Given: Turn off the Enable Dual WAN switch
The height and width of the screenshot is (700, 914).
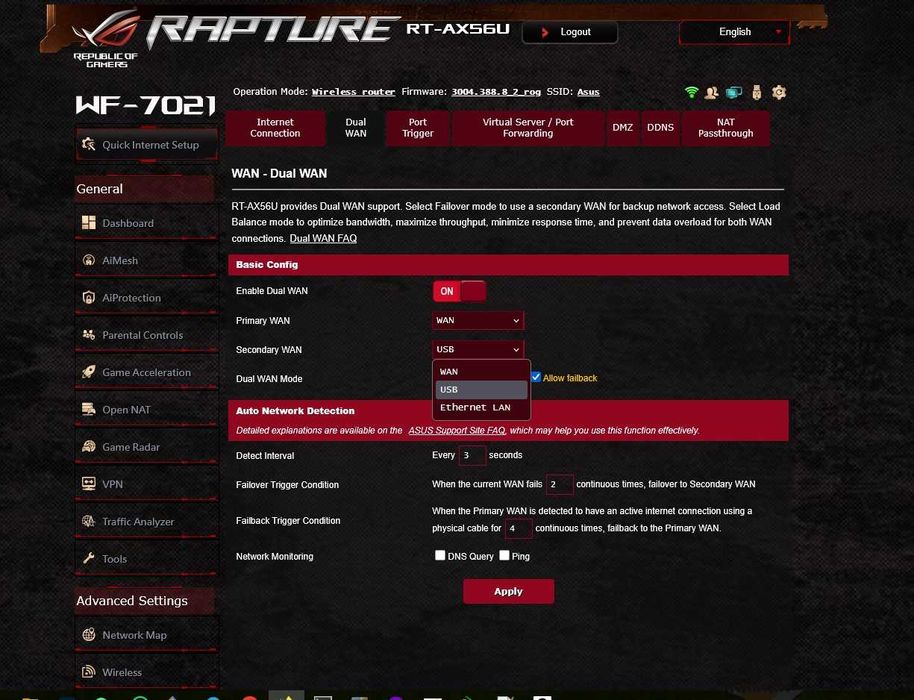Looking at the screenshot, I should click(x=459, y=291).
